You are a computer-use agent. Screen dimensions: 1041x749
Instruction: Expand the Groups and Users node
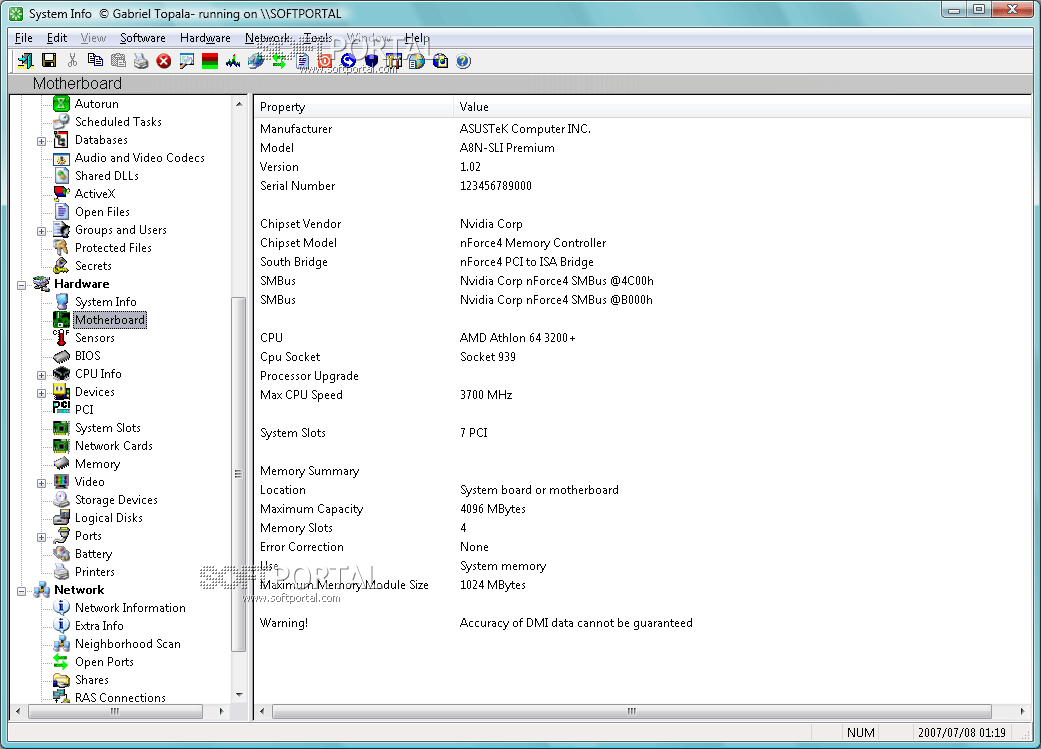(x=41, y=231)
